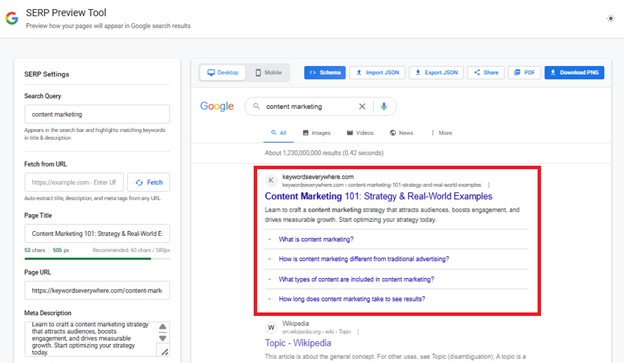Click the keywordseverywhere.com site name
Image resolution: width=624 pixels, height=363 pixels.
(318, 177)
